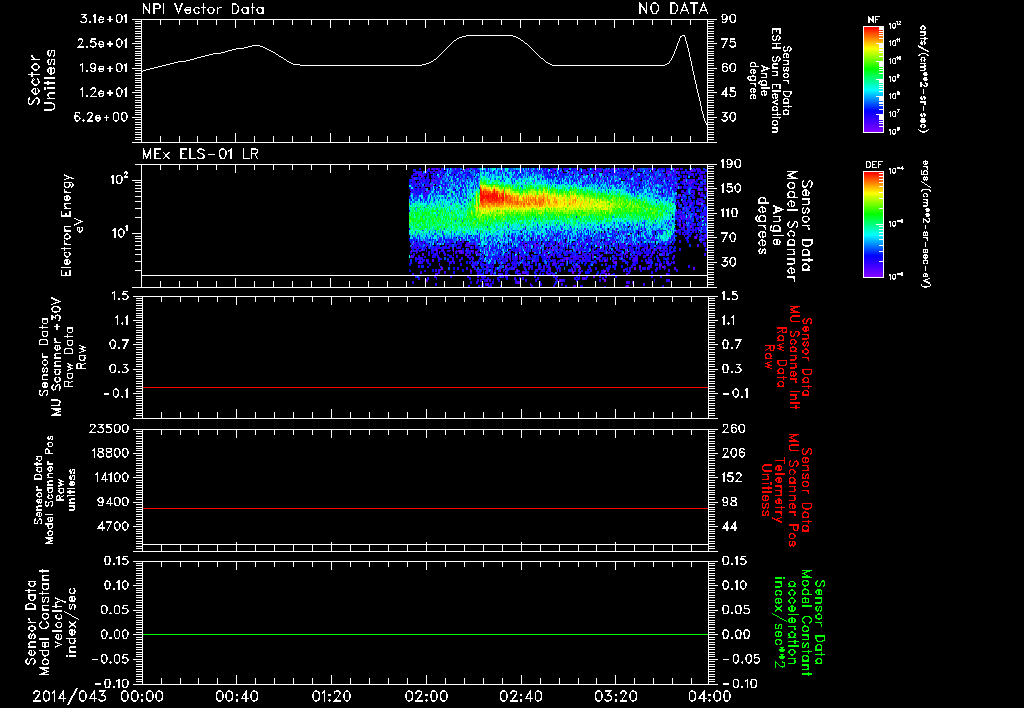The width and height of the screenshot is (1024, 708).
Task: Click the "03:20" time axis label
Action: [x=615, y=696]
